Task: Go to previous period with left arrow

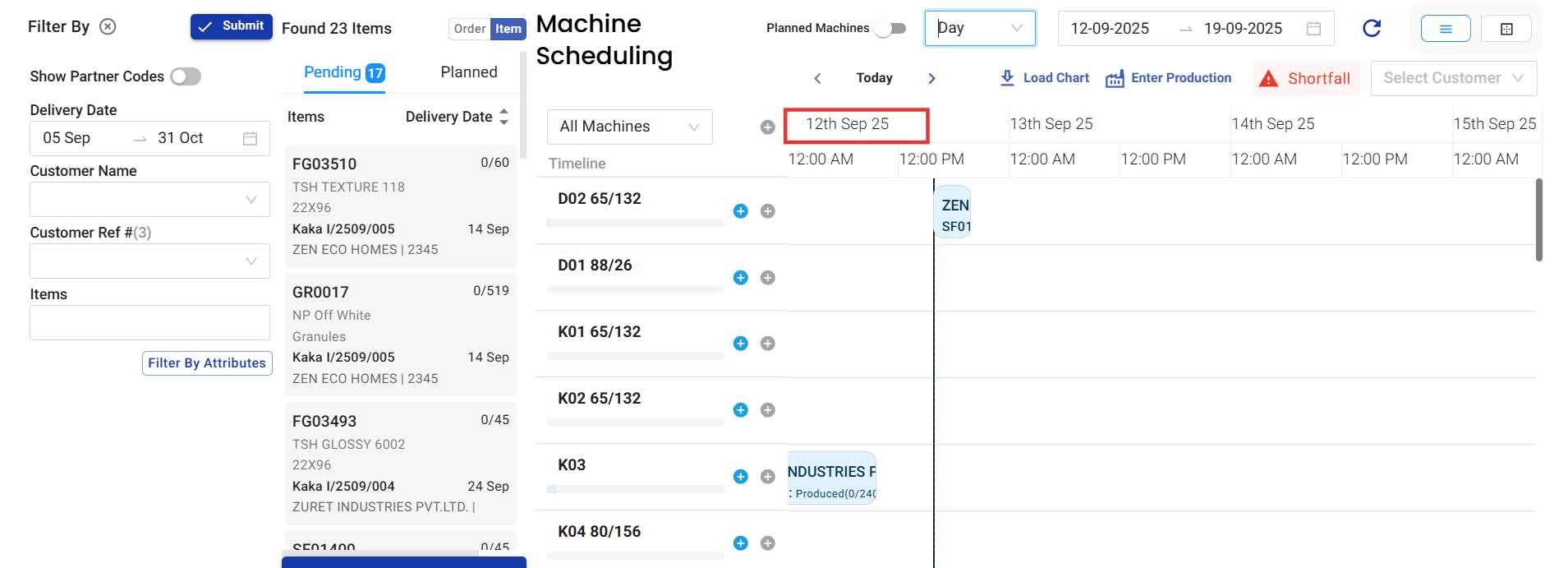Action: tap(817, 78)
